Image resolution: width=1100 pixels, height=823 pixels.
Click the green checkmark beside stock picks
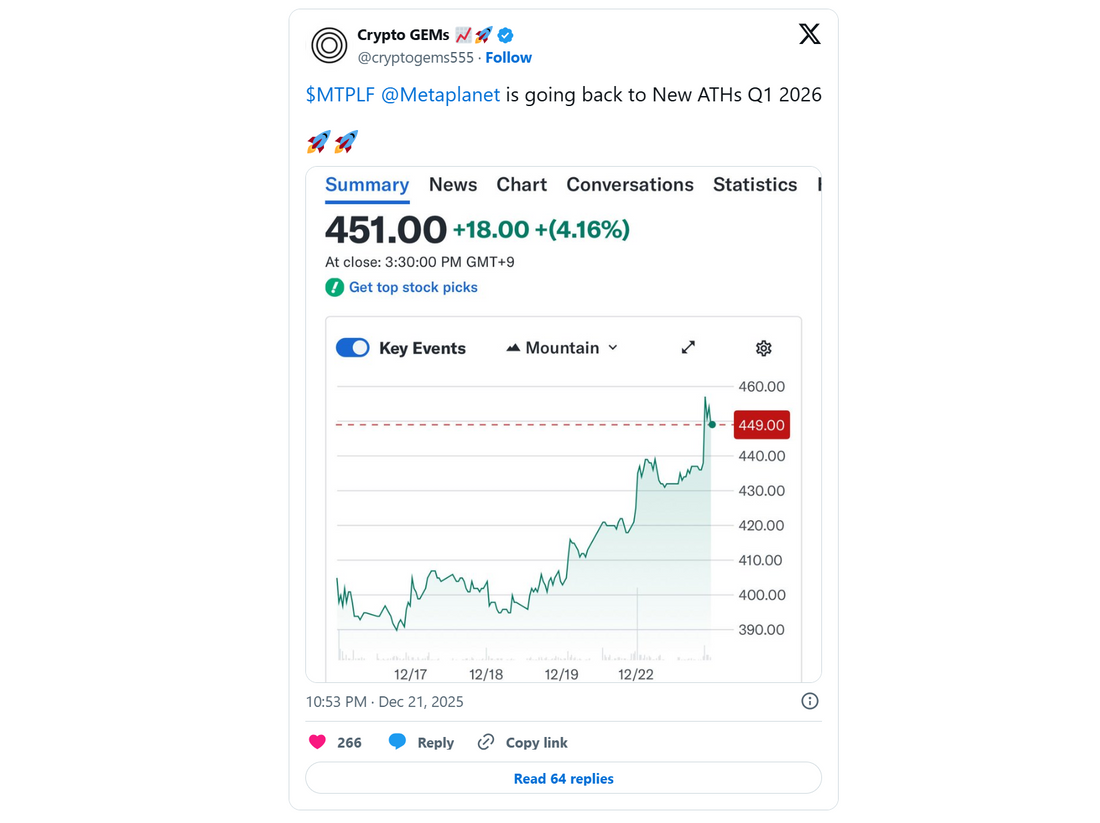pos(334,287)
